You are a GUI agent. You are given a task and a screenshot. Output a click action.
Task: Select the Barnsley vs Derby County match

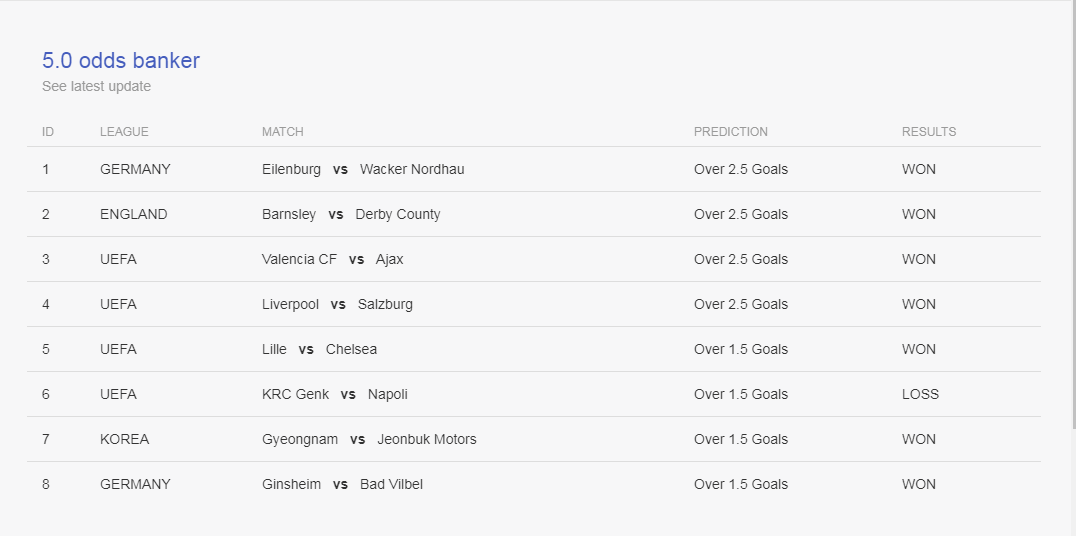351,214
